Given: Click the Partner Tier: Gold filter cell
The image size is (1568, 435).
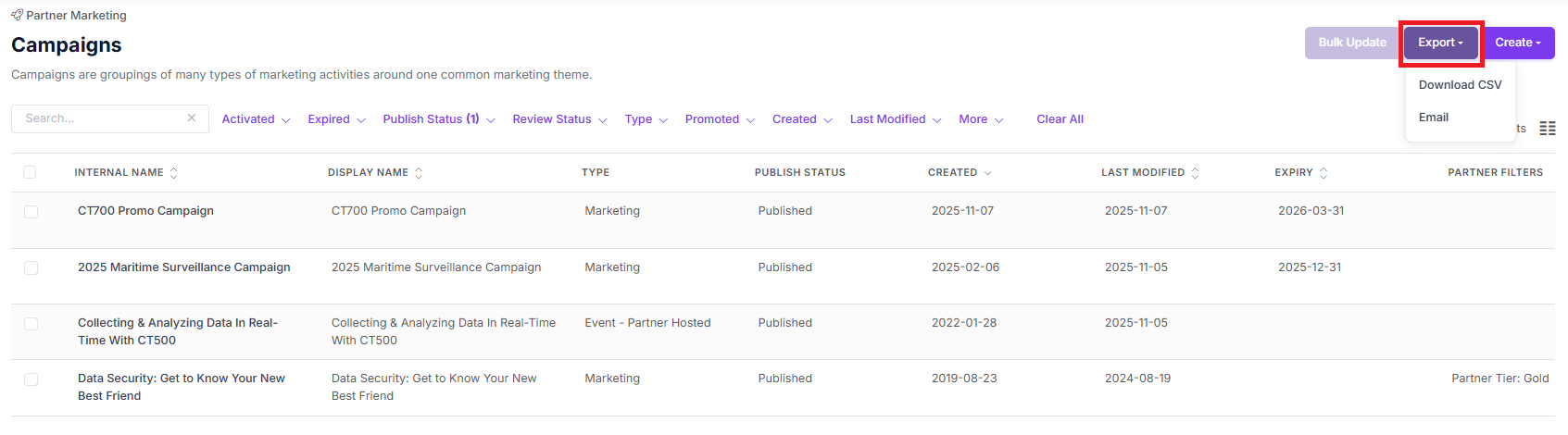Looking at the screenshot, I should tap(1499, 379).
